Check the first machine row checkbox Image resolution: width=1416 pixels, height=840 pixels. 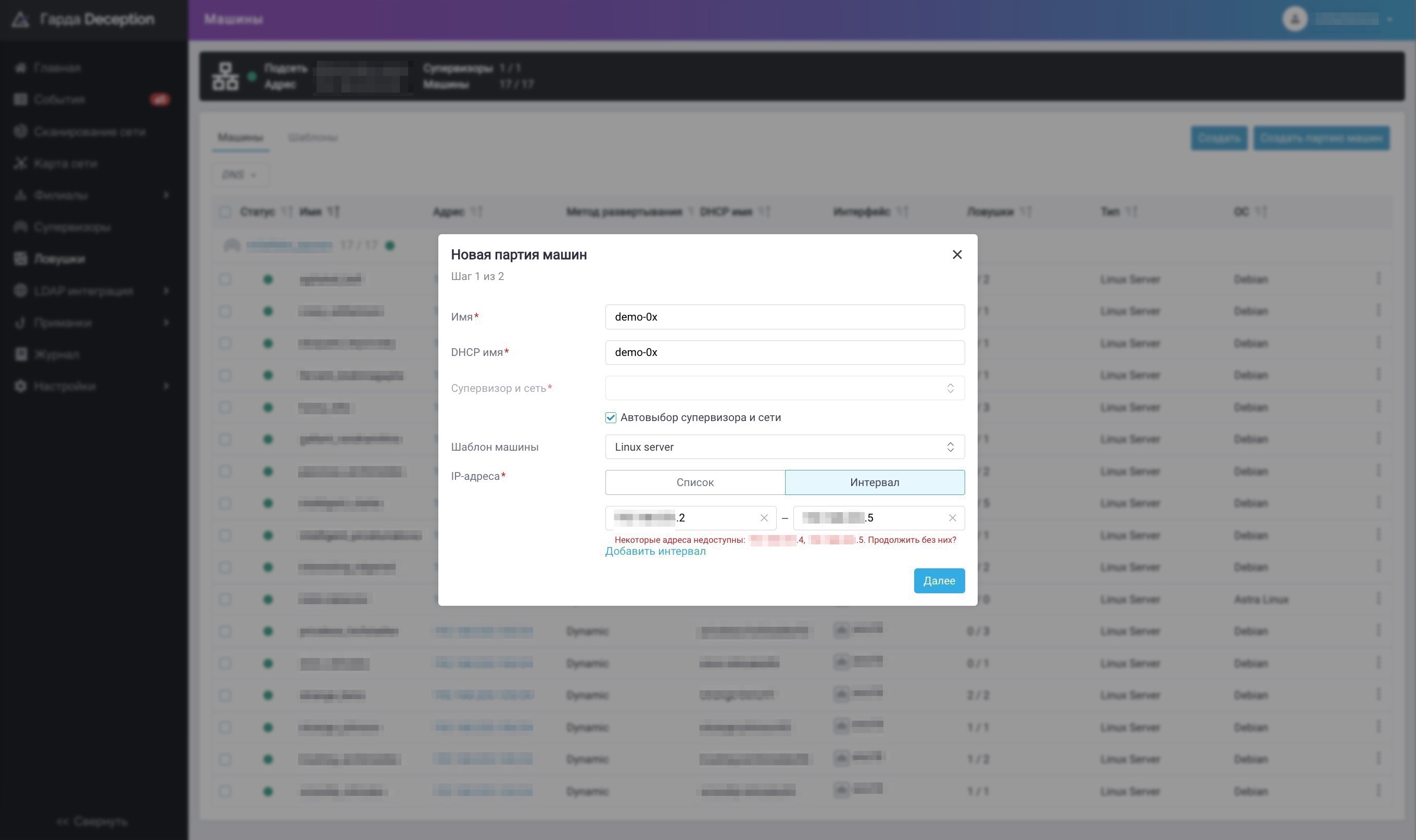point(225,279)
